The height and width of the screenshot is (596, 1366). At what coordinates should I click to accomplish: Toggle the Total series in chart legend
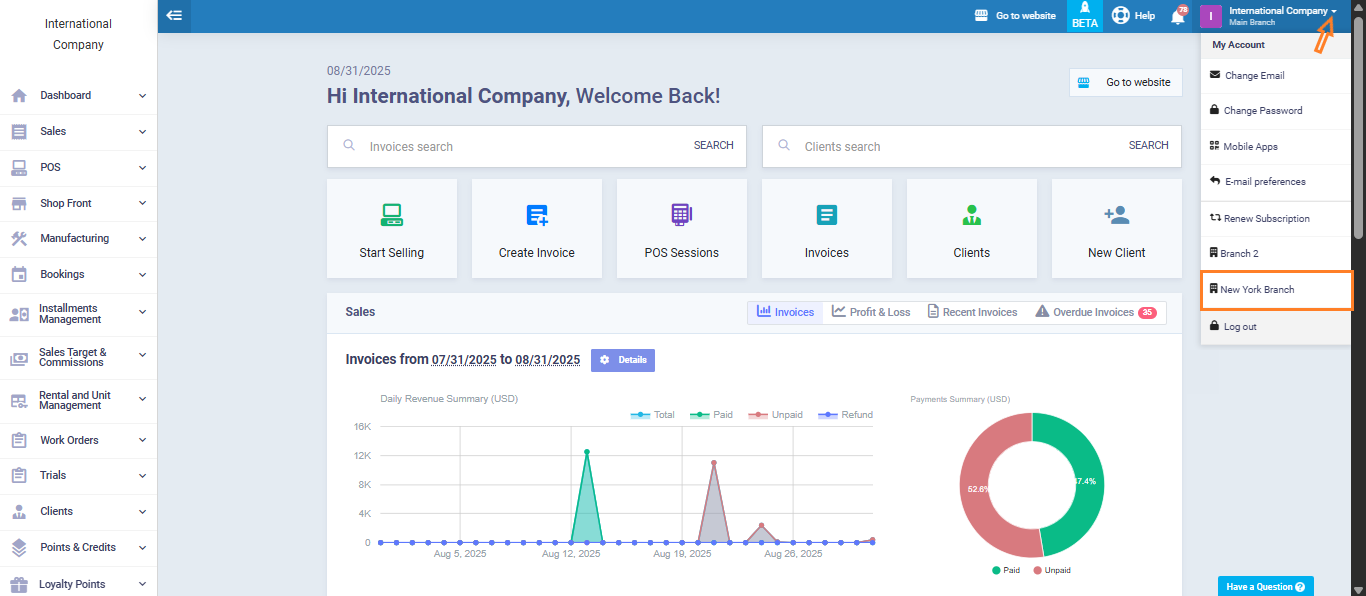tap(653, 415)
